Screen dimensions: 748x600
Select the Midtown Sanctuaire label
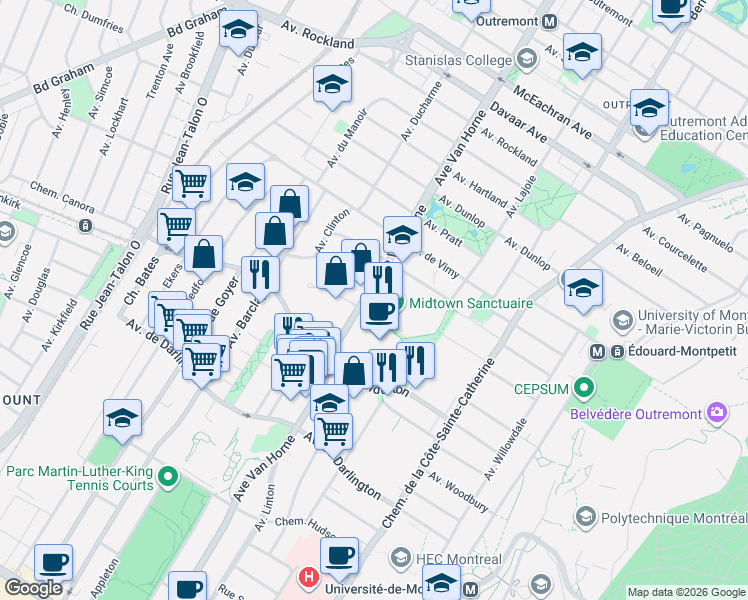point(471,303)
